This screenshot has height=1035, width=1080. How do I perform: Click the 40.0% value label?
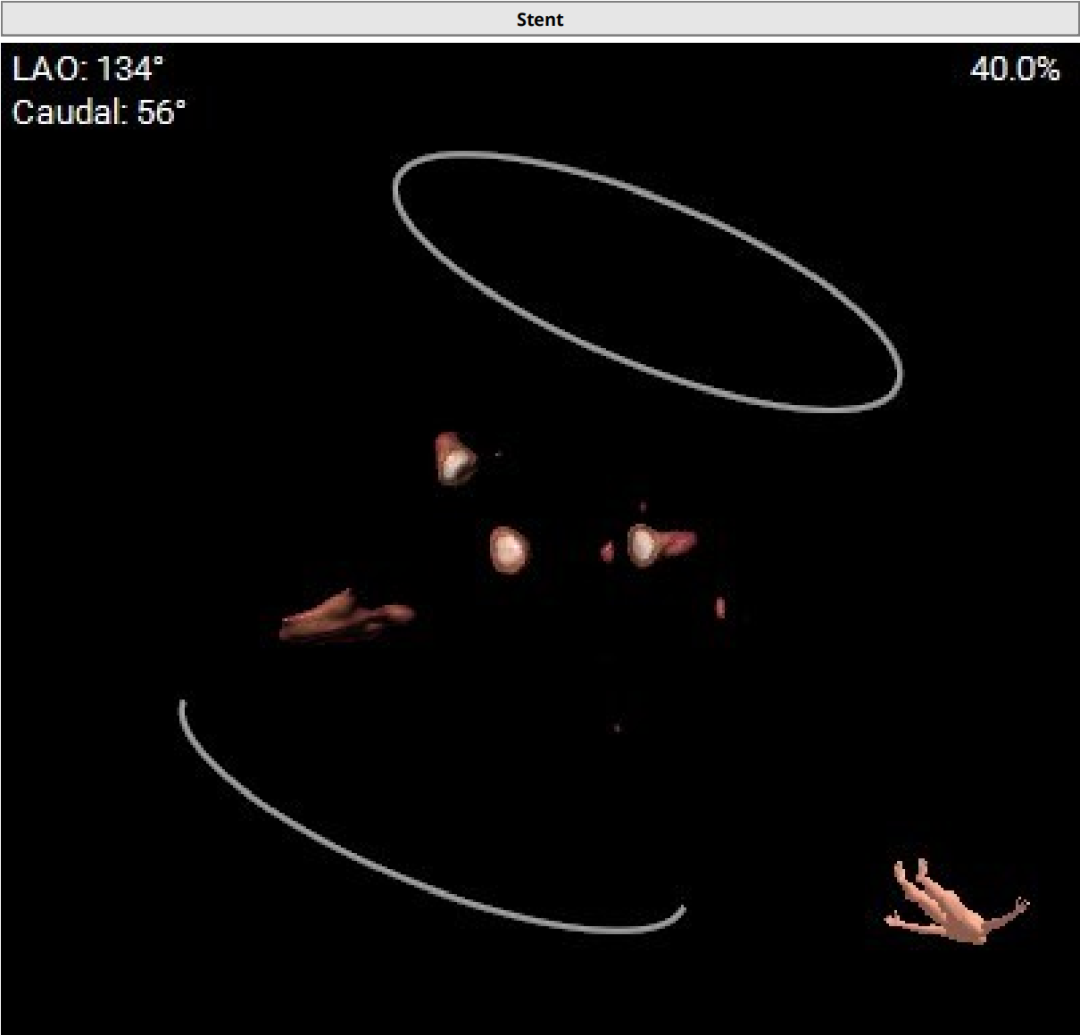[1014, 69]
